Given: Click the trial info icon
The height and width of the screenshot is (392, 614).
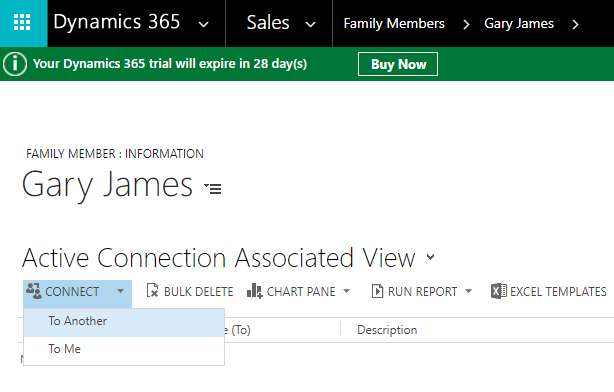Looking at the screenshot, I should tap(15, 64).
